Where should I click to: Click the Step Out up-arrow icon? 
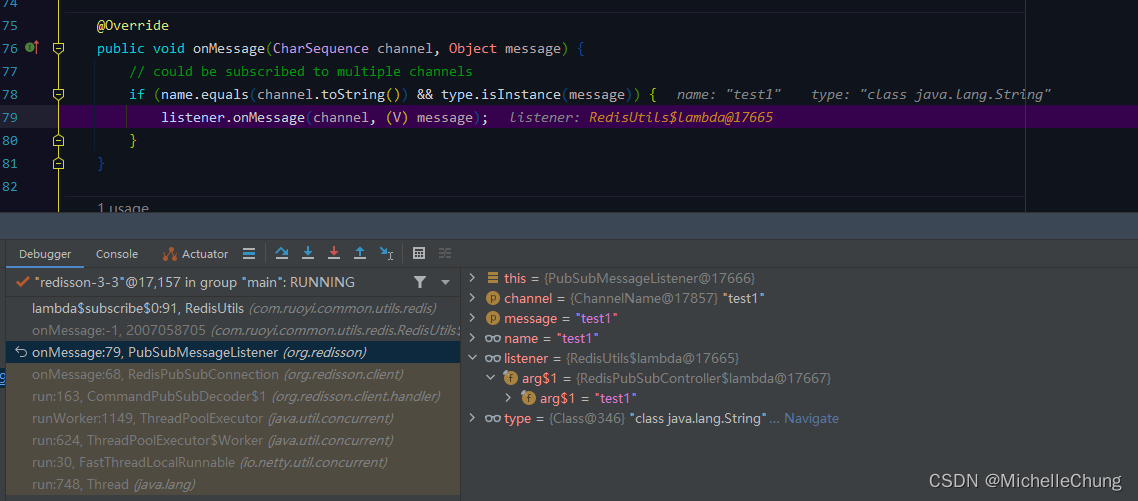(359, 253)
